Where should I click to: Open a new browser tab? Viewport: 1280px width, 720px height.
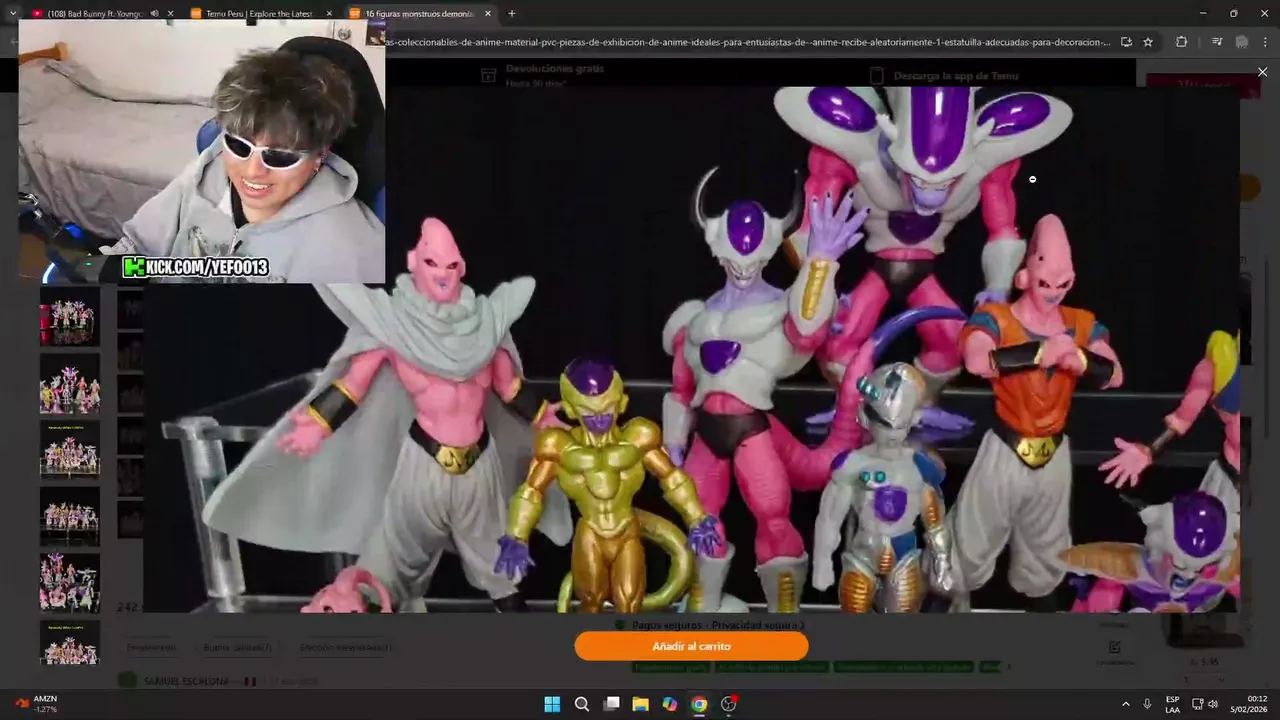[512, 14]
